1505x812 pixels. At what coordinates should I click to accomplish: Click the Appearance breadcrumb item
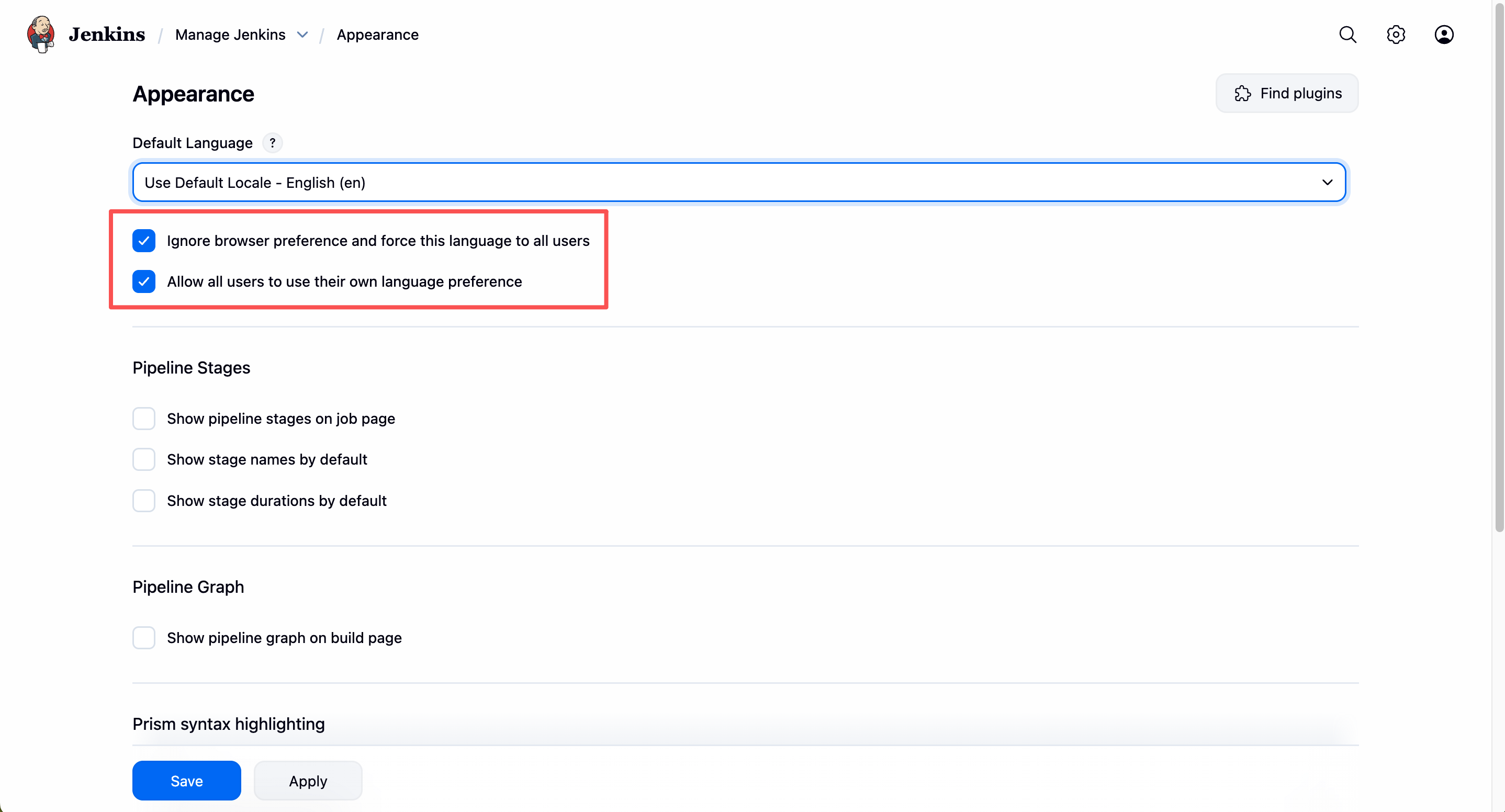(377, 35)
